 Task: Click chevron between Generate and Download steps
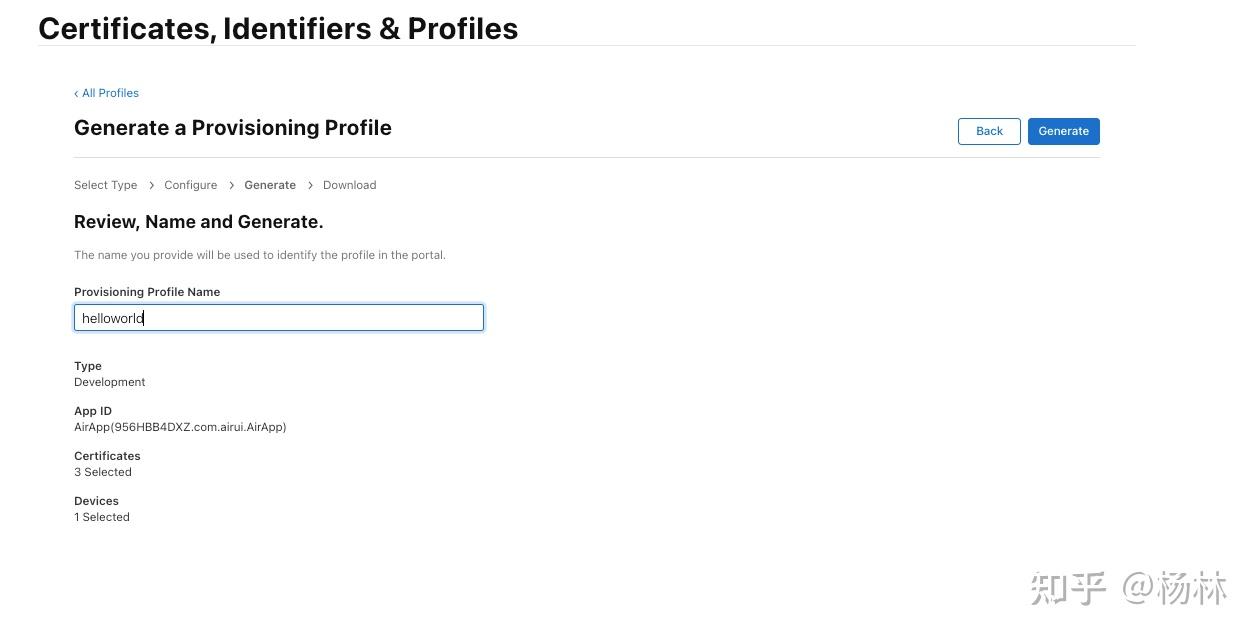[310, 185]
